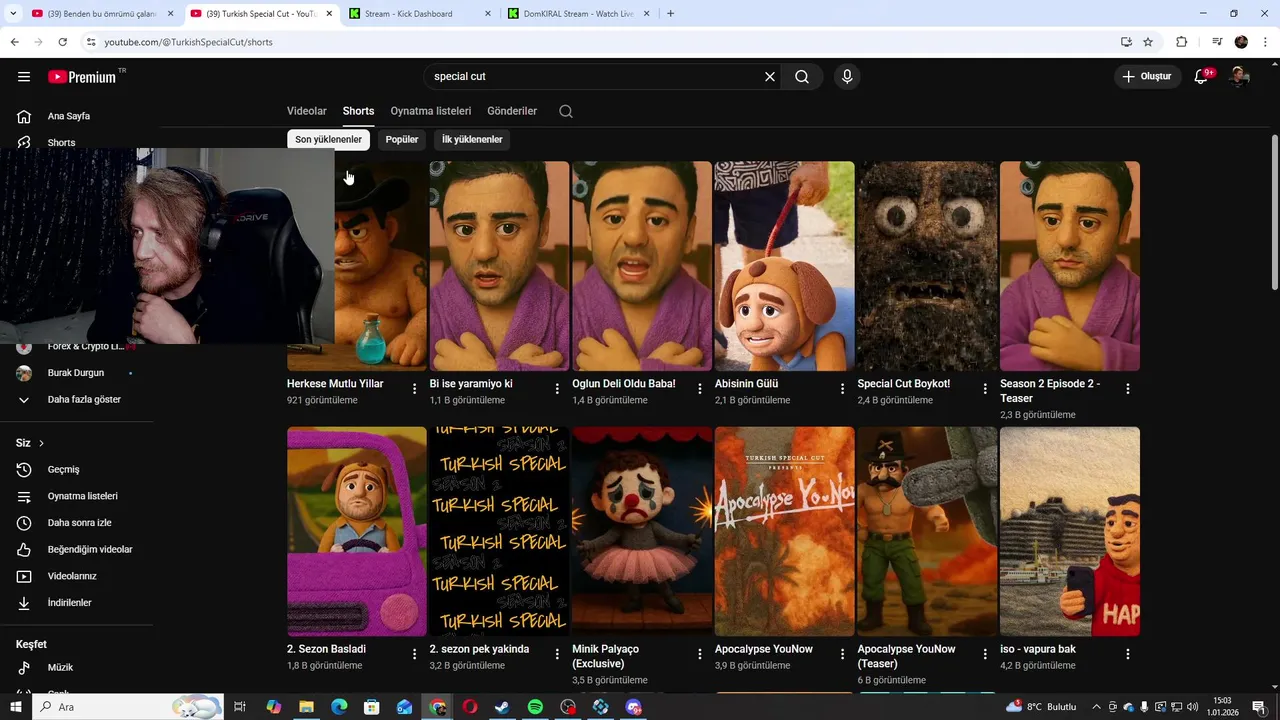Play the Minik Palyaço short thumbnail
This screenshot has width=1280, height=720.
[642, 531]
